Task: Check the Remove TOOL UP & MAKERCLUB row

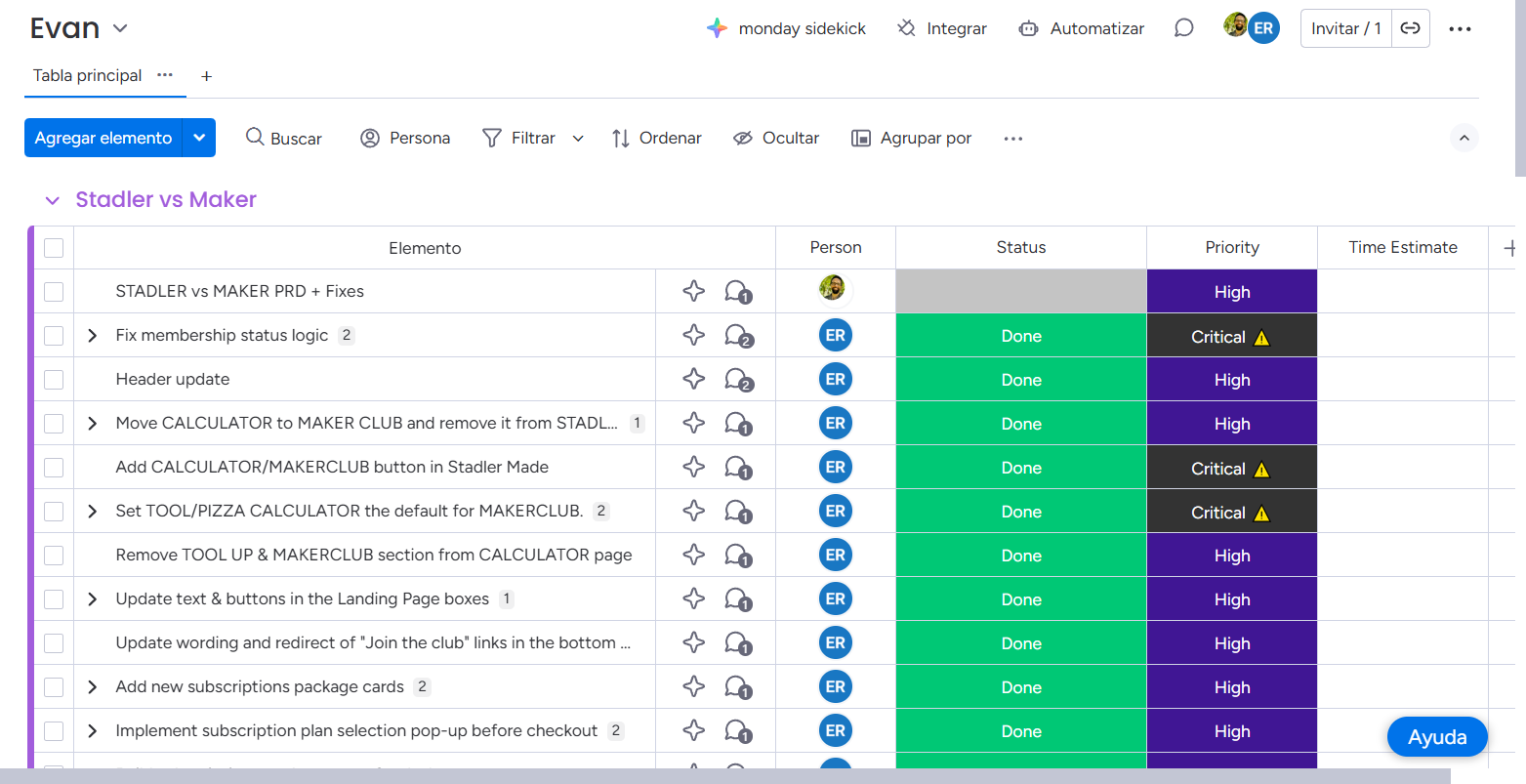Action: [54, 556]
